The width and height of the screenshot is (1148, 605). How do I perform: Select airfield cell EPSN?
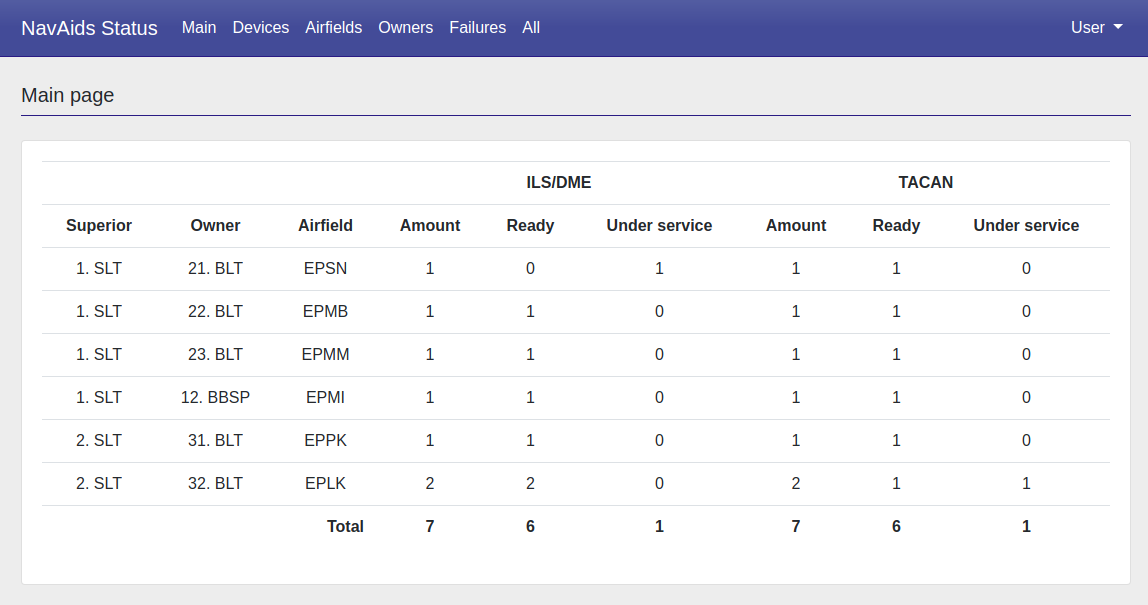[325, 269]
